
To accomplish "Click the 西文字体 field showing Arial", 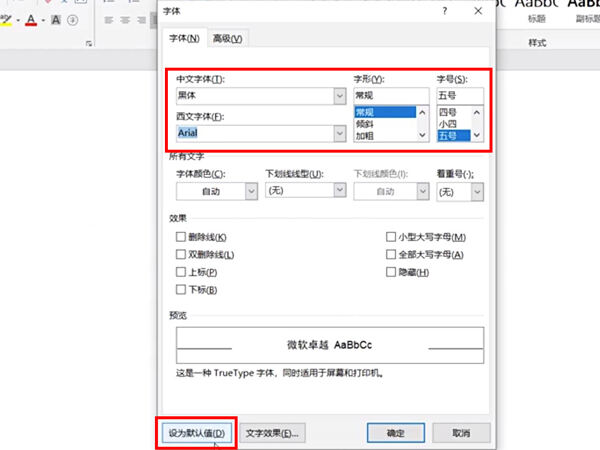I will pyautogui.click(x=255, y=133).
